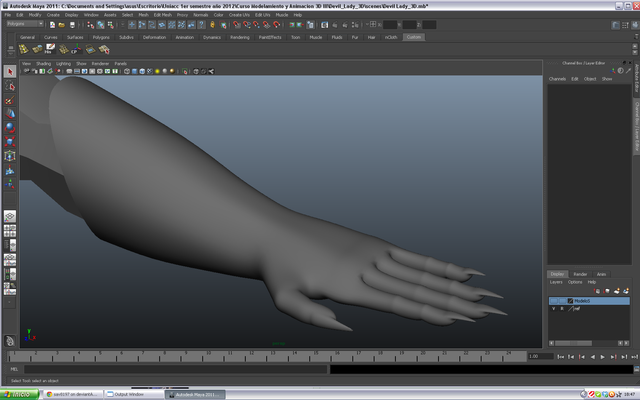The width and height of the screenshot is (640, 400).
Task: Open the Shading menu in the viewport panel
Action: click(43, 63)
